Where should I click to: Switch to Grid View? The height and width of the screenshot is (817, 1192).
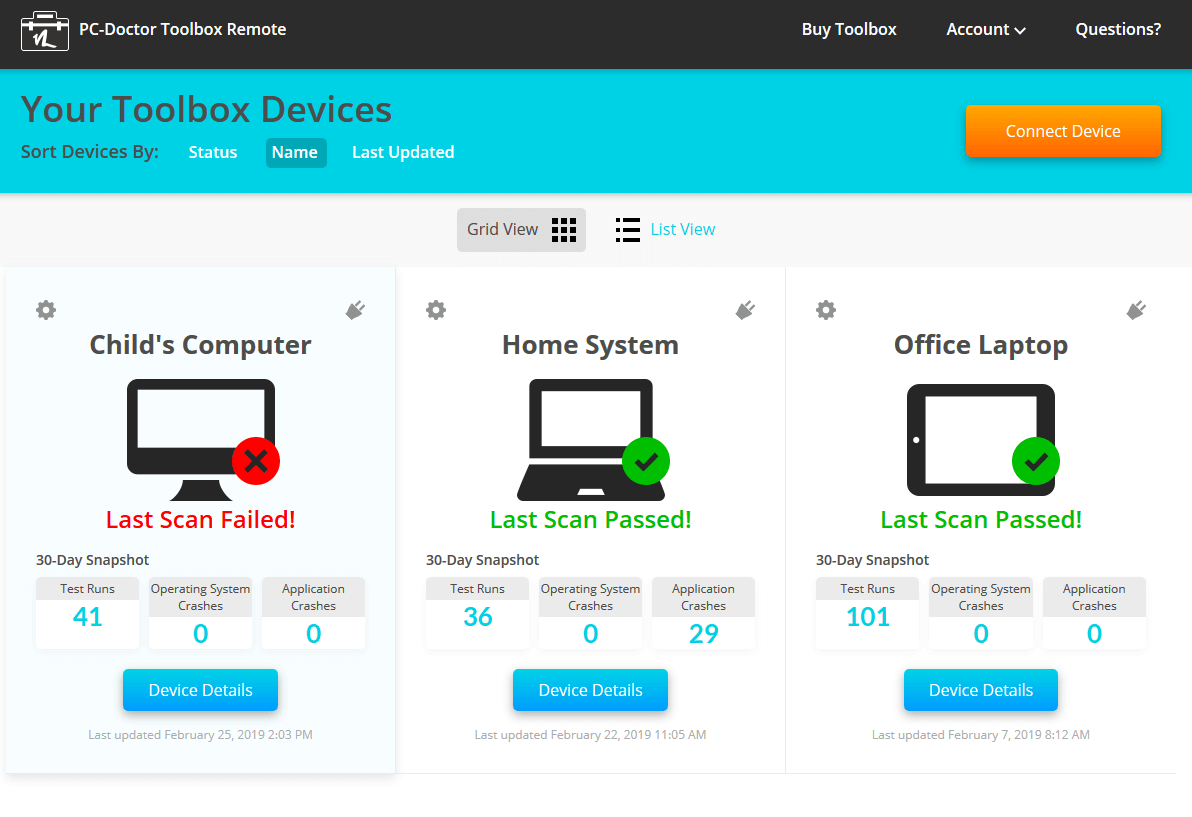[522, 230]
